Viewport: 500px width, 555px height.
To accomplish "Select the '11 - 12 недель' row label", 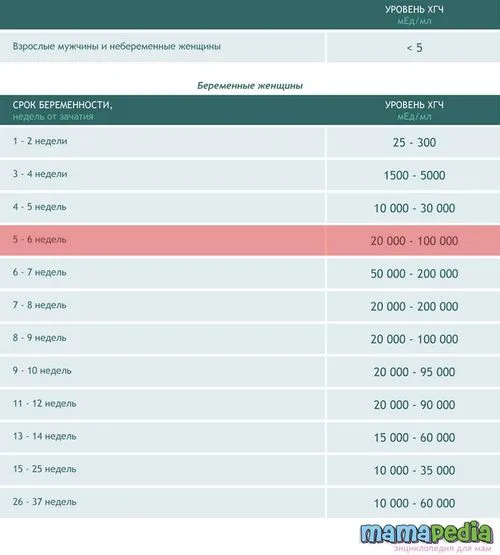I will (45, 404).
